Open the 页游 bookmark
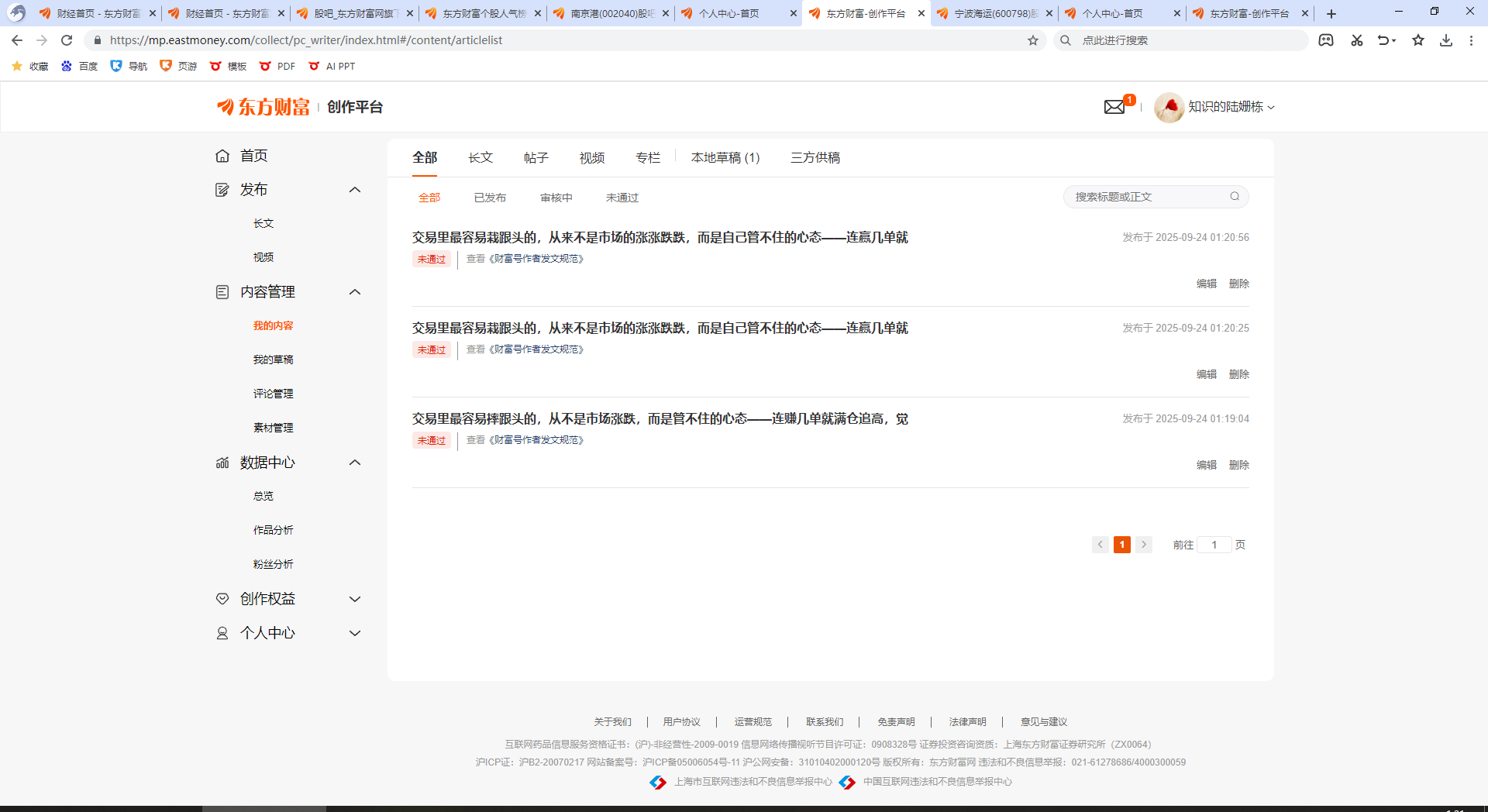Screen dimensions: 1488x812 point(178,67)
